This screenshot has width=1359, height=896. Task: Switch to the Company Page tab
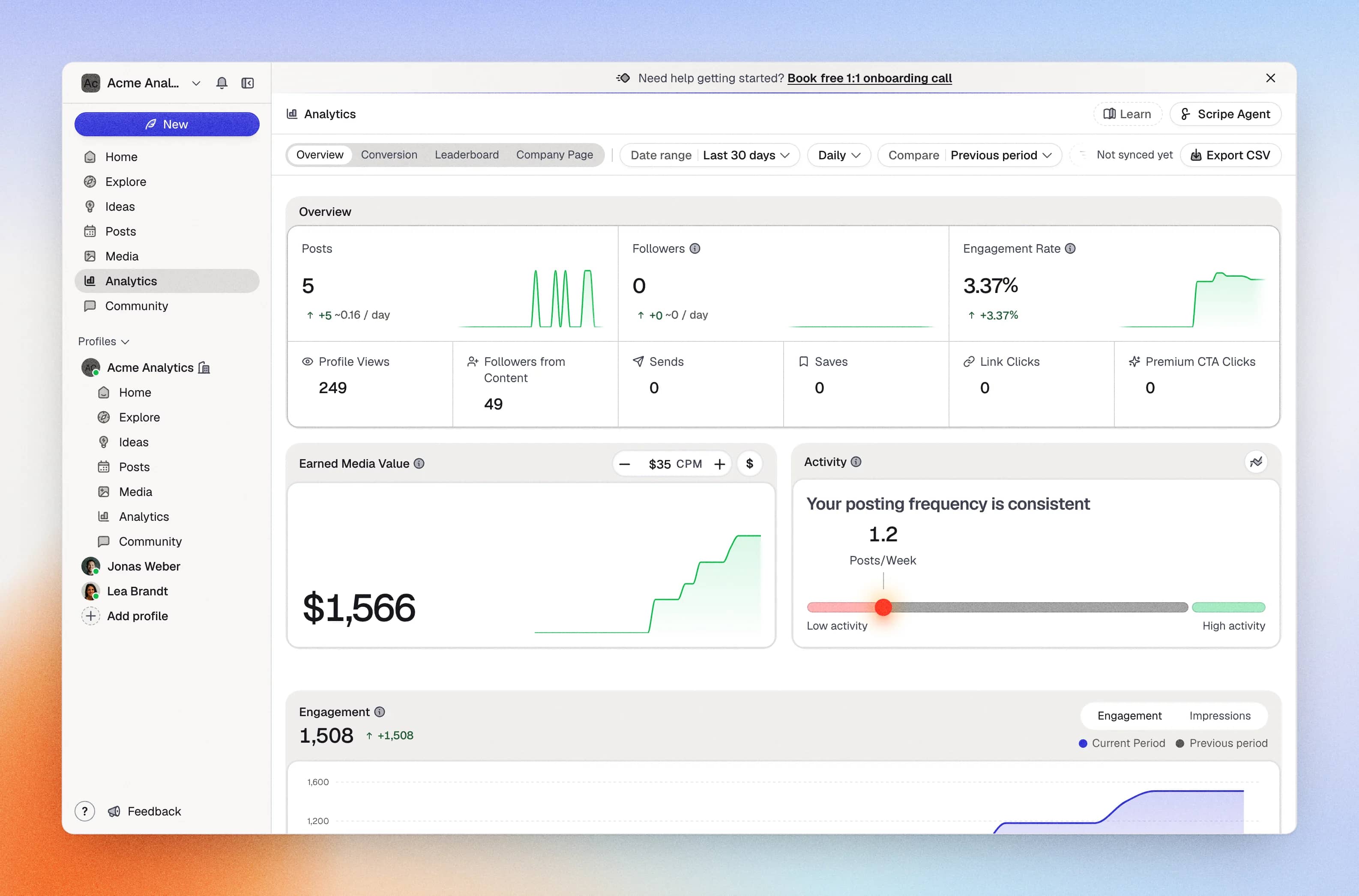coord(554,155)
